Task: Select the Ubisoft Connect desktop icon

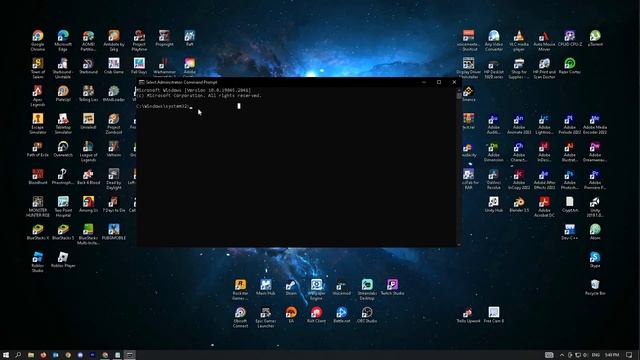Action: 240,317
